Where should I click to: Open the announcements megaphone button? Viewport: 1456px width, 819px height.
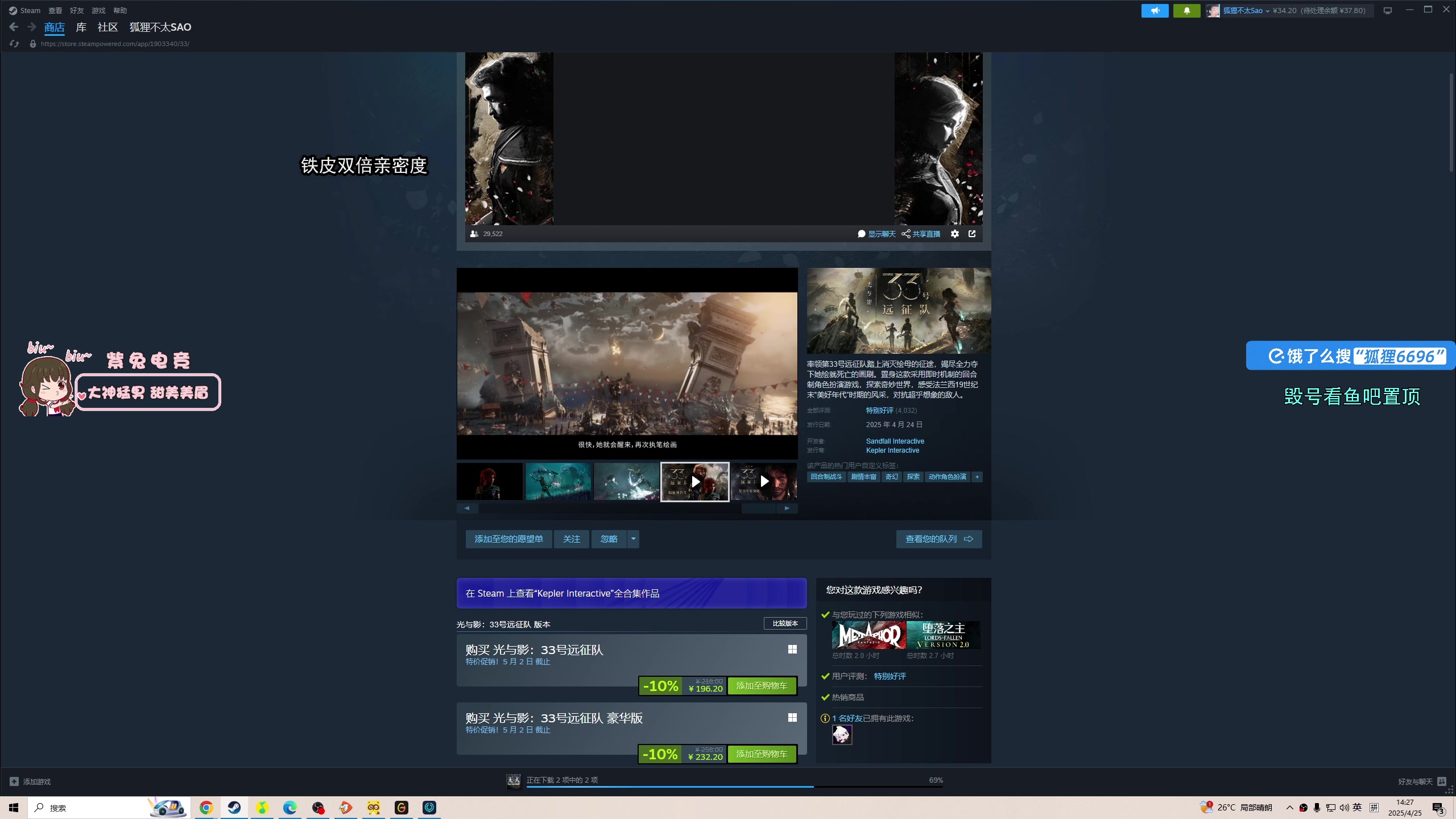click(1155, 10)
